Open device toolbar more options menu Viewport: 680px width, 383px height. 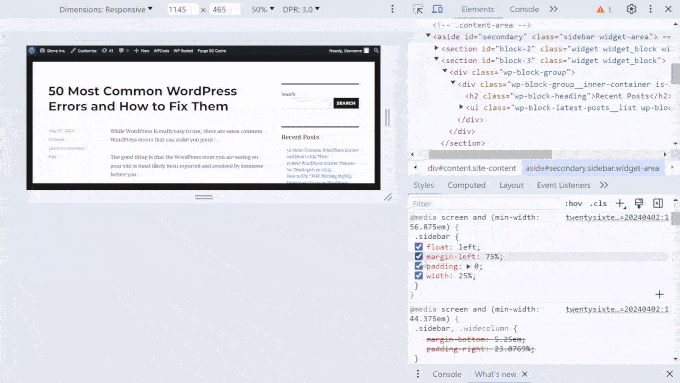392,9
